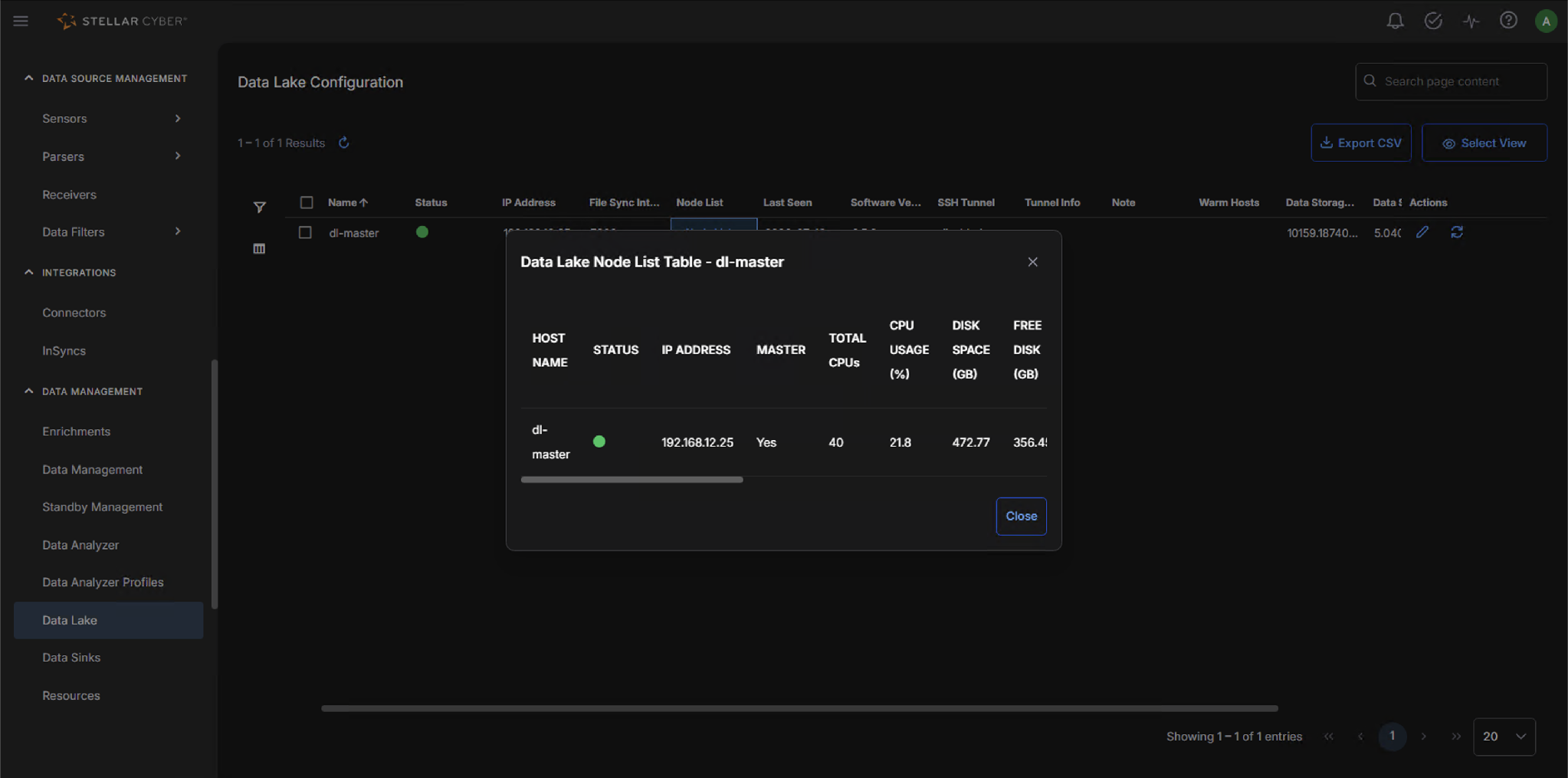
Task: Open Enrichments in the sidebar
Action: (x=77, y=432)
